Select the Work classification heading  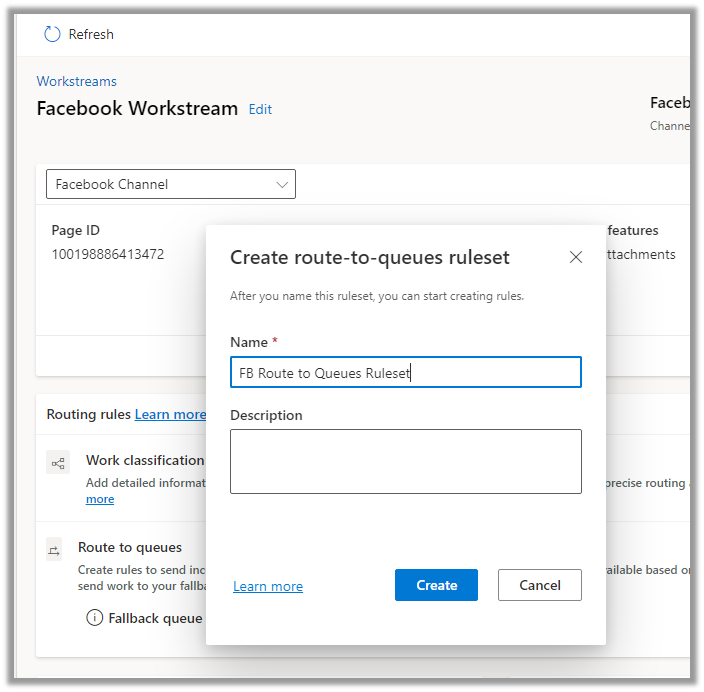tap(145, 460)
